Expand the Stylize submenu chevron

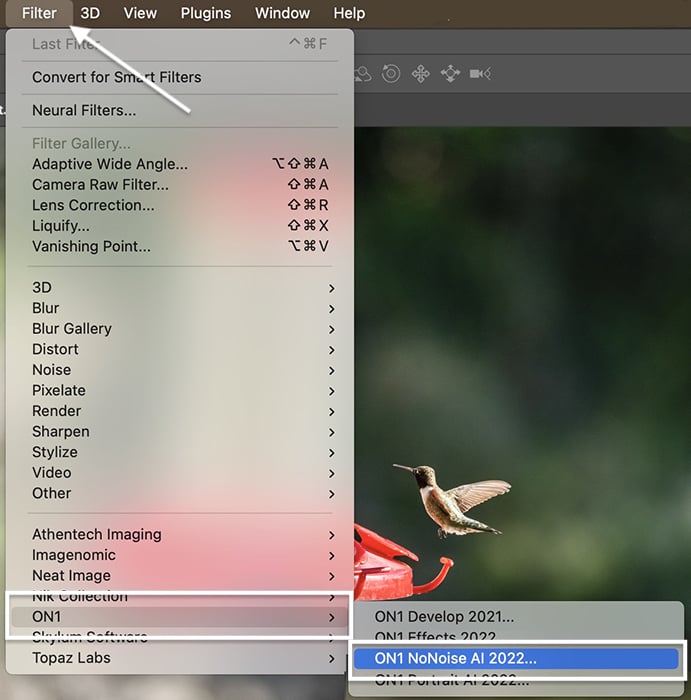(332, 452)
